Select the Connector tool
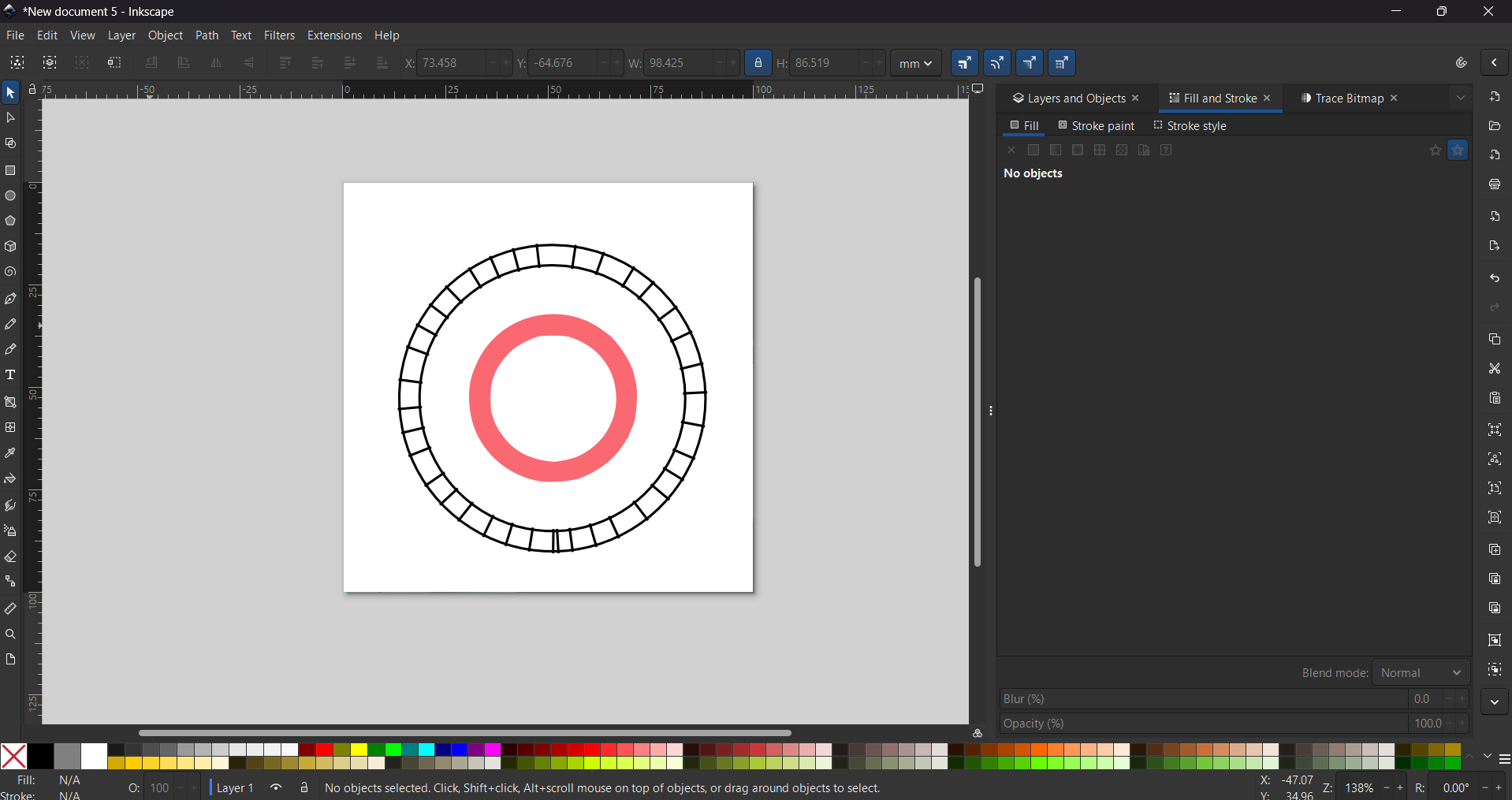Image resolution: width=1512 pixels, height=800 pixels. pos(10,582)
